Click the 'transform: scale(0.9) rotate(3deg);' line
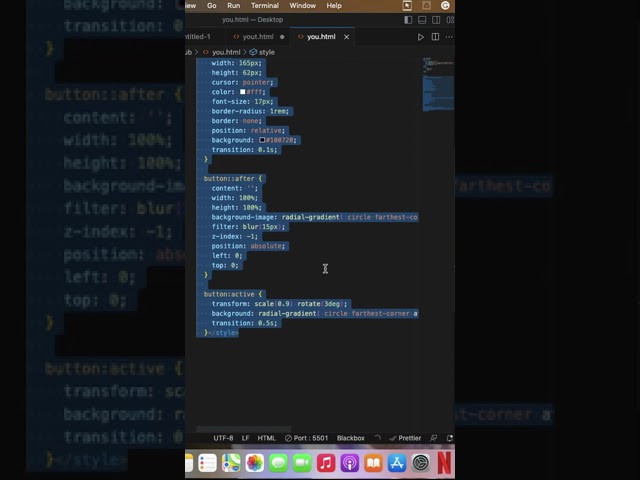640x480 pixels. [279, 304]
